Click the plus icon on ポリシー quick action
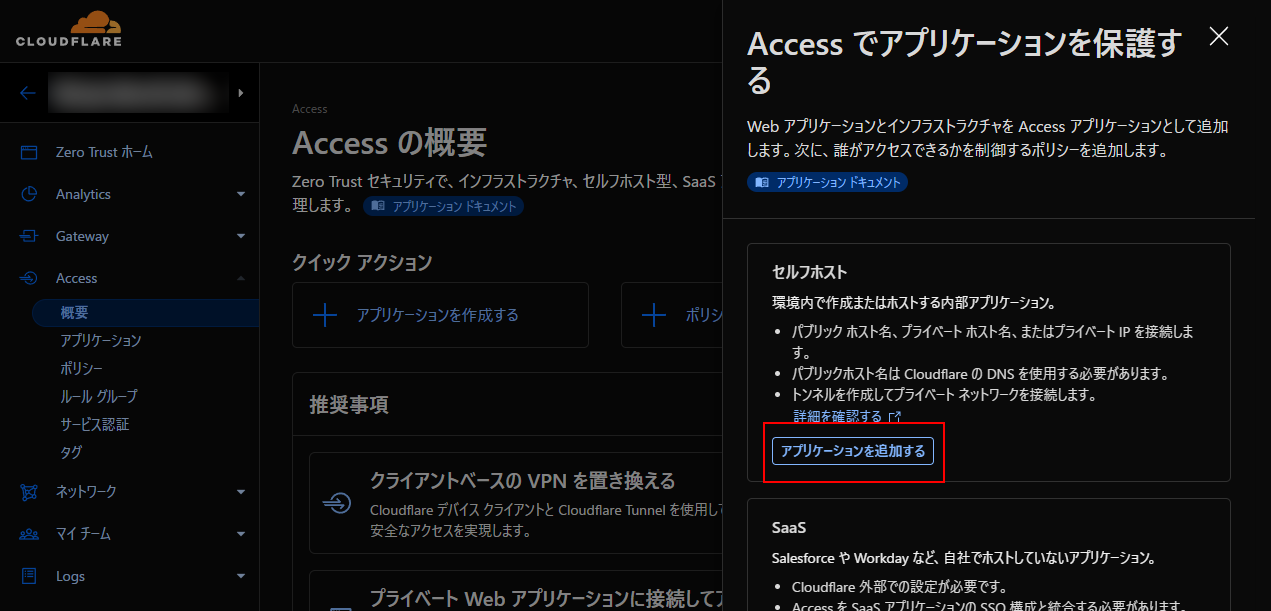The width and height of the screenshot is (1271, 611). (653, 315)
